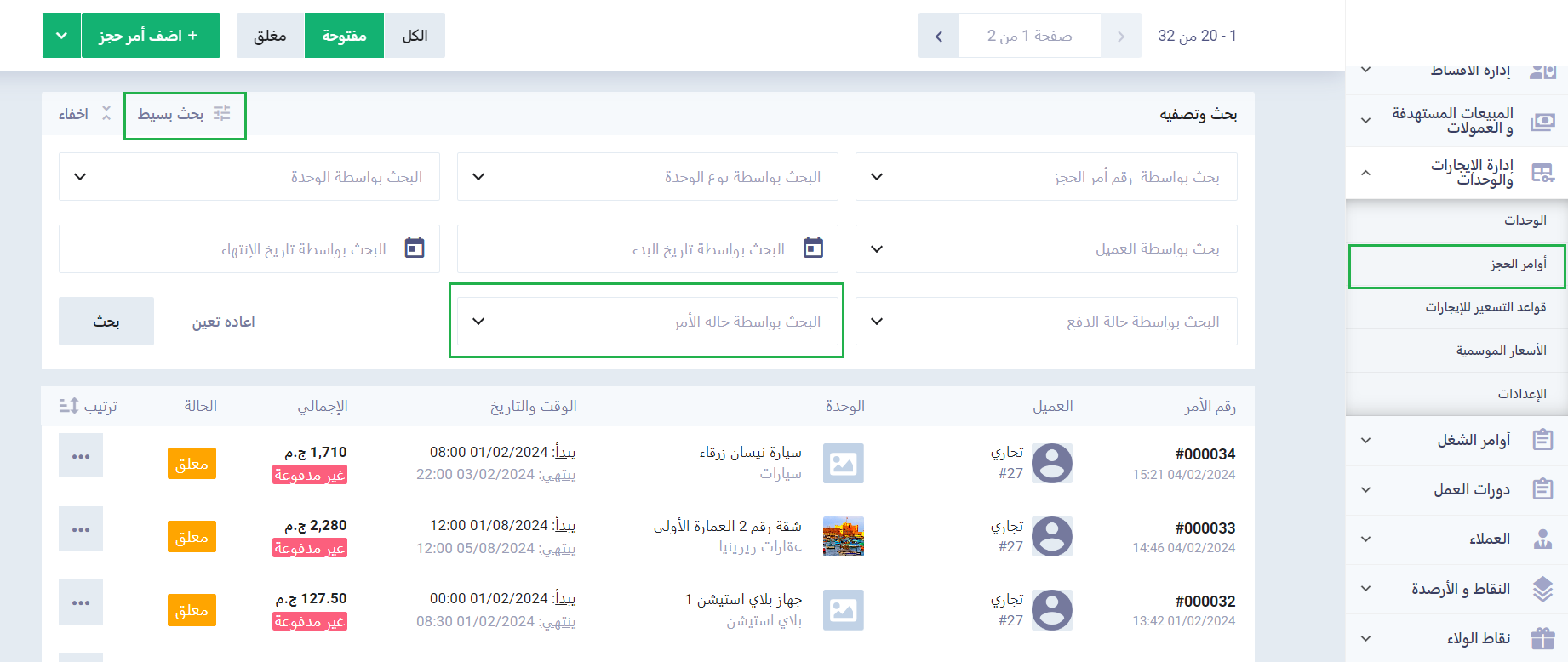This screenshot has width=1568, height=662.
Task: Click the customer avatar on order #000032
Action: (1051, 610)
